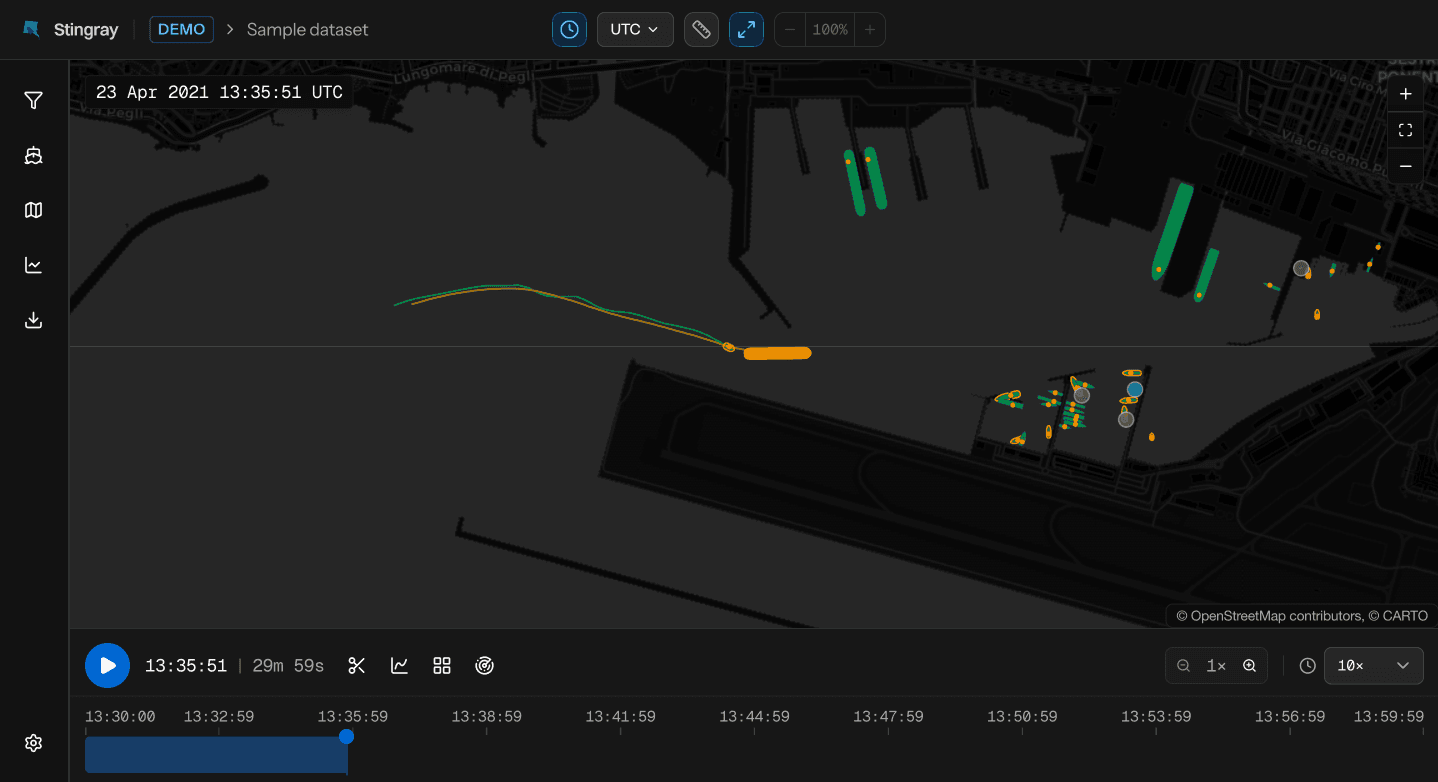The width and height of the screenshot is (1438, 782).
Task: Open the filter panel funnel icon
Action: click(33, 100)
